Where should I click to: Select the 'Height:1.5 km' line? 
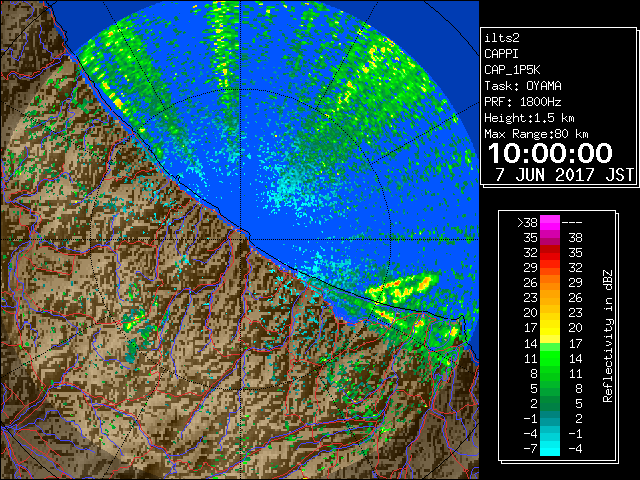click(x=529, y=118)
